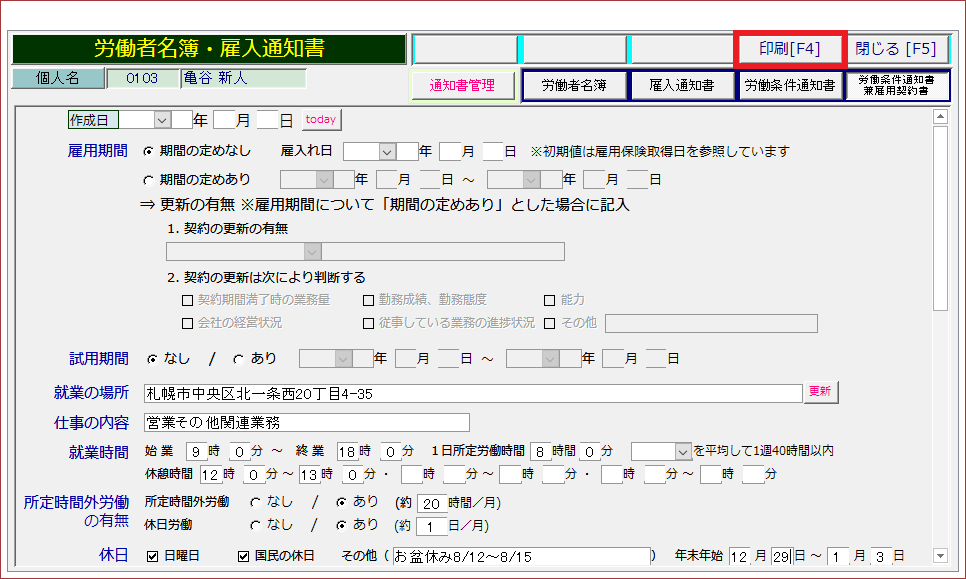Screen dimensions: 966x579
Task: Open the 通知書管理 tab
Action: (x=462, y=86)
